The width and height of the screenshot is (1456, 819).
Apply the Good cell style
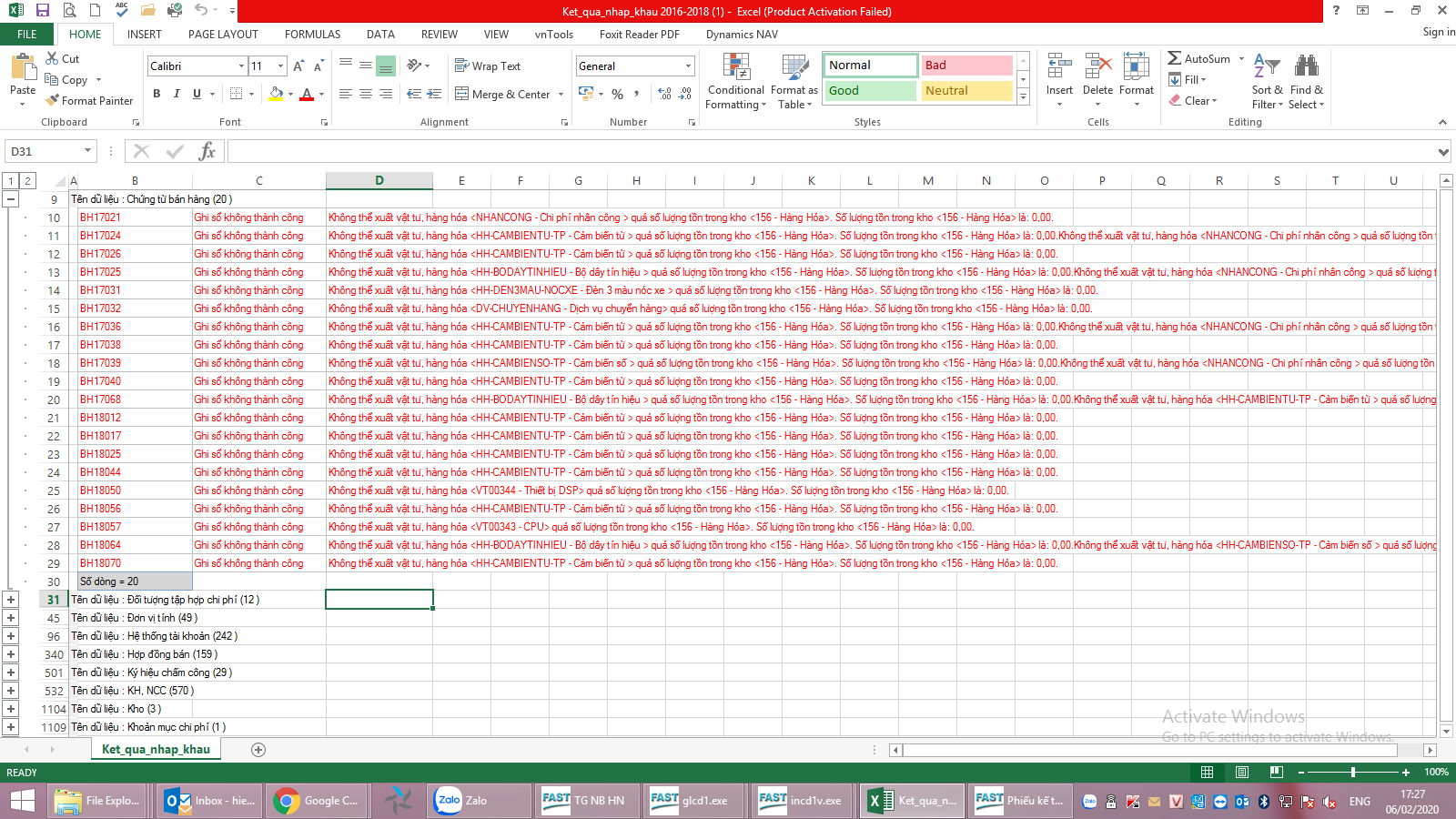[x=870, y=91]
